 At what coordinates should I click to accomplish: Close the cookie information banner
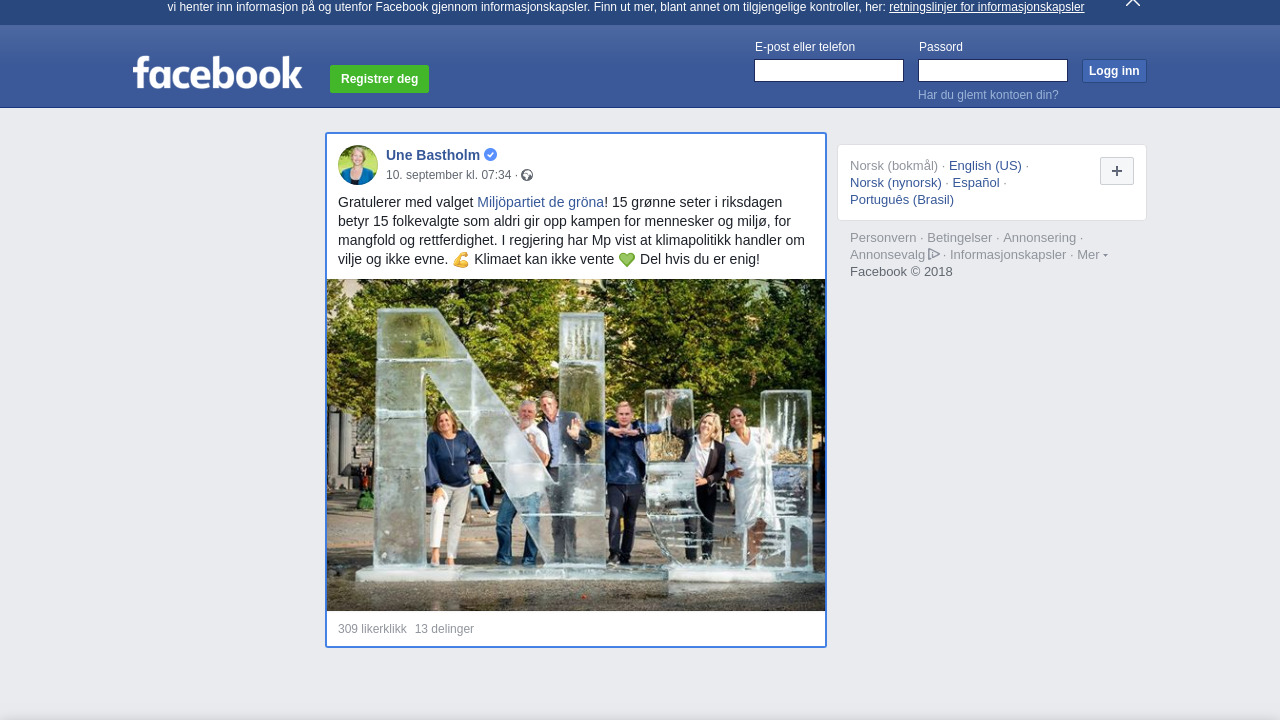(1132, 3)
